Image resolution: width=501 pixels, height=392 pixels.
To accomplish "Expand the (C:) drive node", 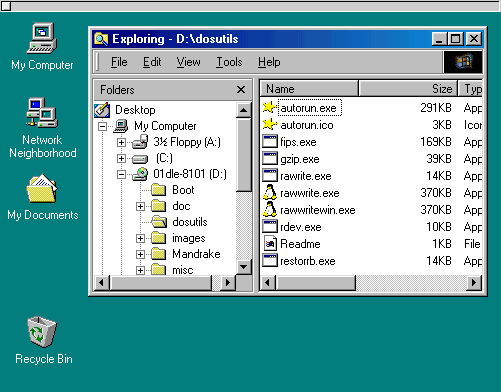I will pos(121,158).
